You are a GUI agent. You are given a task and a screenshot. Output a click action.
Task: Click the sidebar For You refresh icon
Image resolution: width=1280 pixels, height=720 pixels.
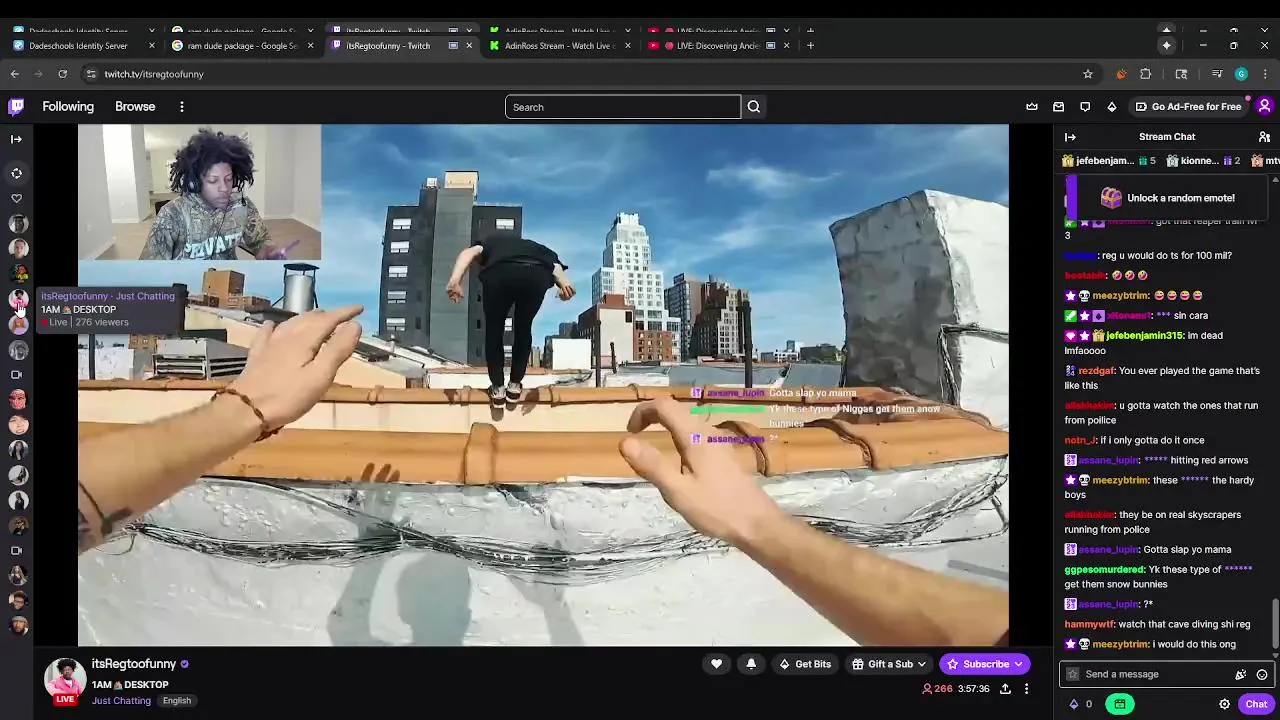tap(16, 173)
